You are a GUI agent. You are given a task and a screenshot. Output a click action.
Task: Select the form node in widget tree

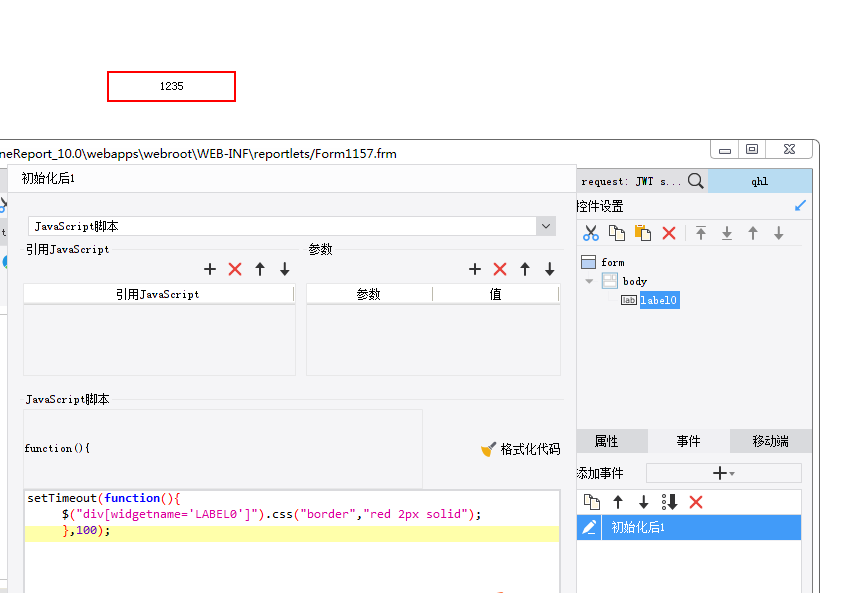[613, 262]
